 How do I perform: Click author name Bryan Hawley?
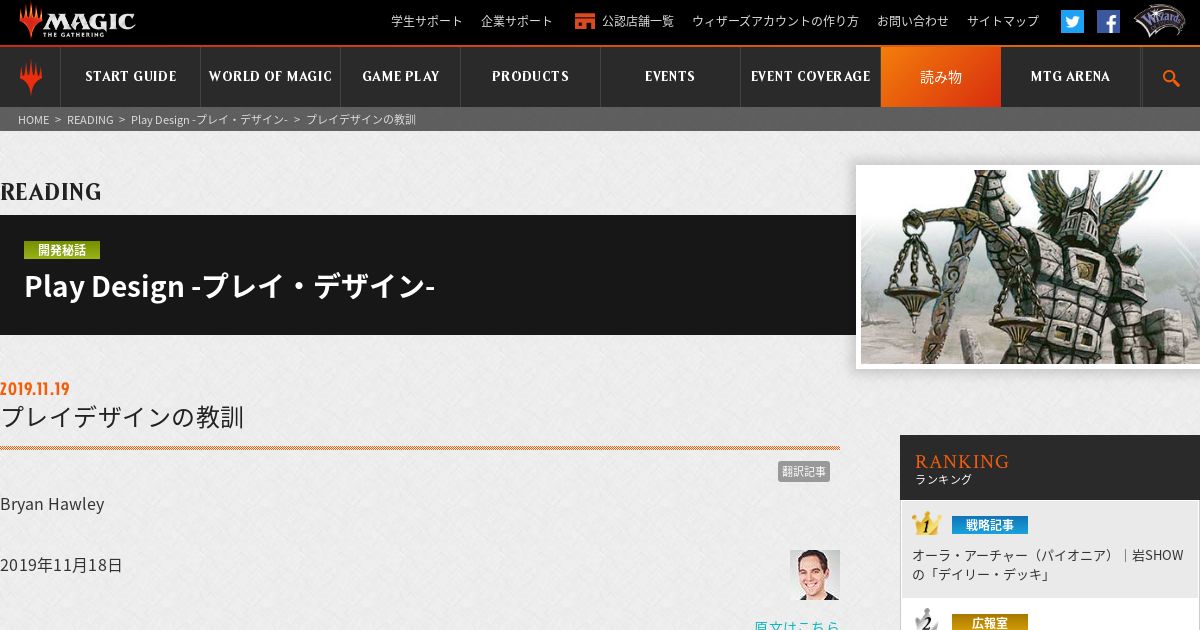[52, 504]
